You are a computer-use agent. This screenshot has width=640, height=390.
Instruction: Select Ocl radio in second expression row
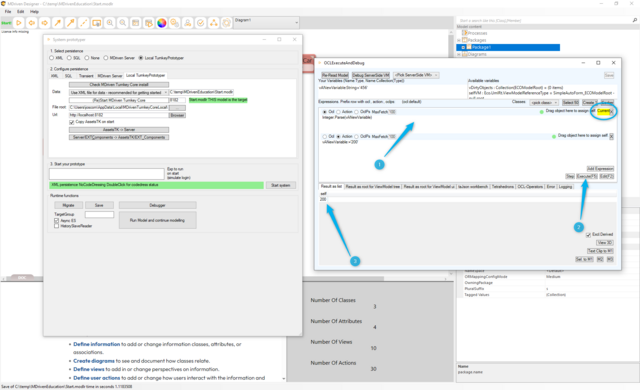[324, 137]
